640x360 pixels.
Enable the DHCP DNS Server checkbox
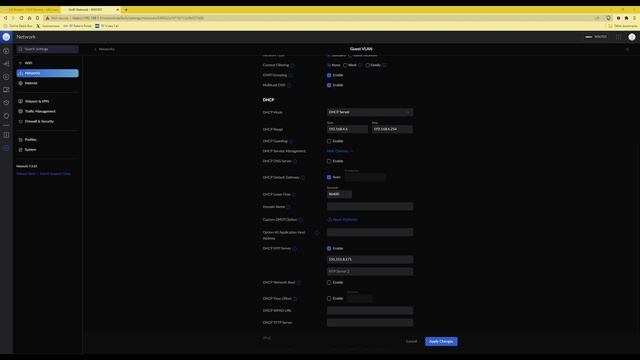point(329,161)
